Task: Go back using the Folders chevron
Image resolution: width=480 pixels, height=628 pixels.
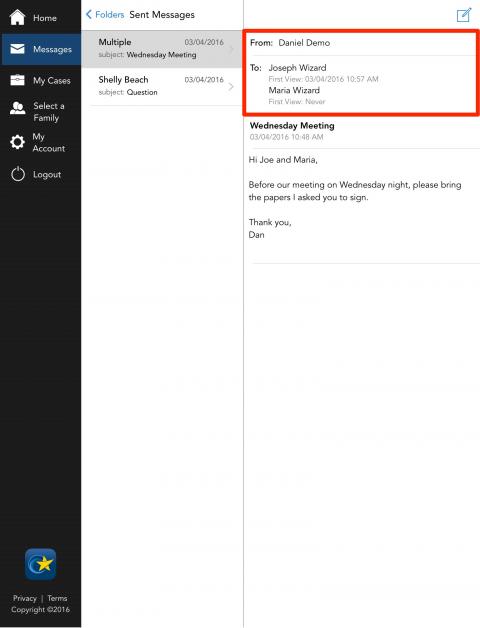Action: click(89, 14)
